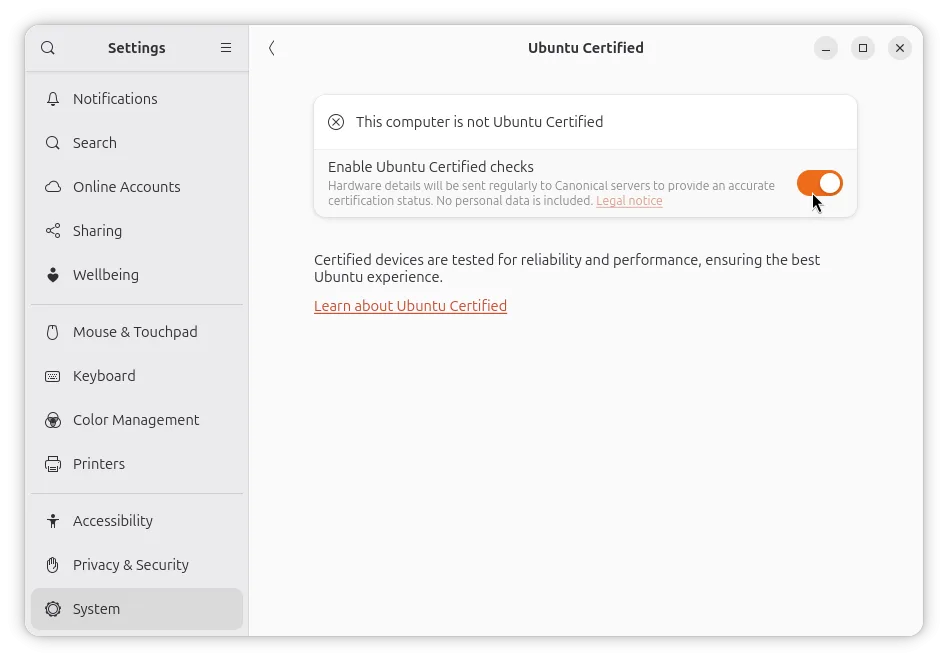Click the 'Hardware details will be sent' subtitle
Image resolution: width=948 pixels, height=661 pixels.
click(x=551, y=193)
